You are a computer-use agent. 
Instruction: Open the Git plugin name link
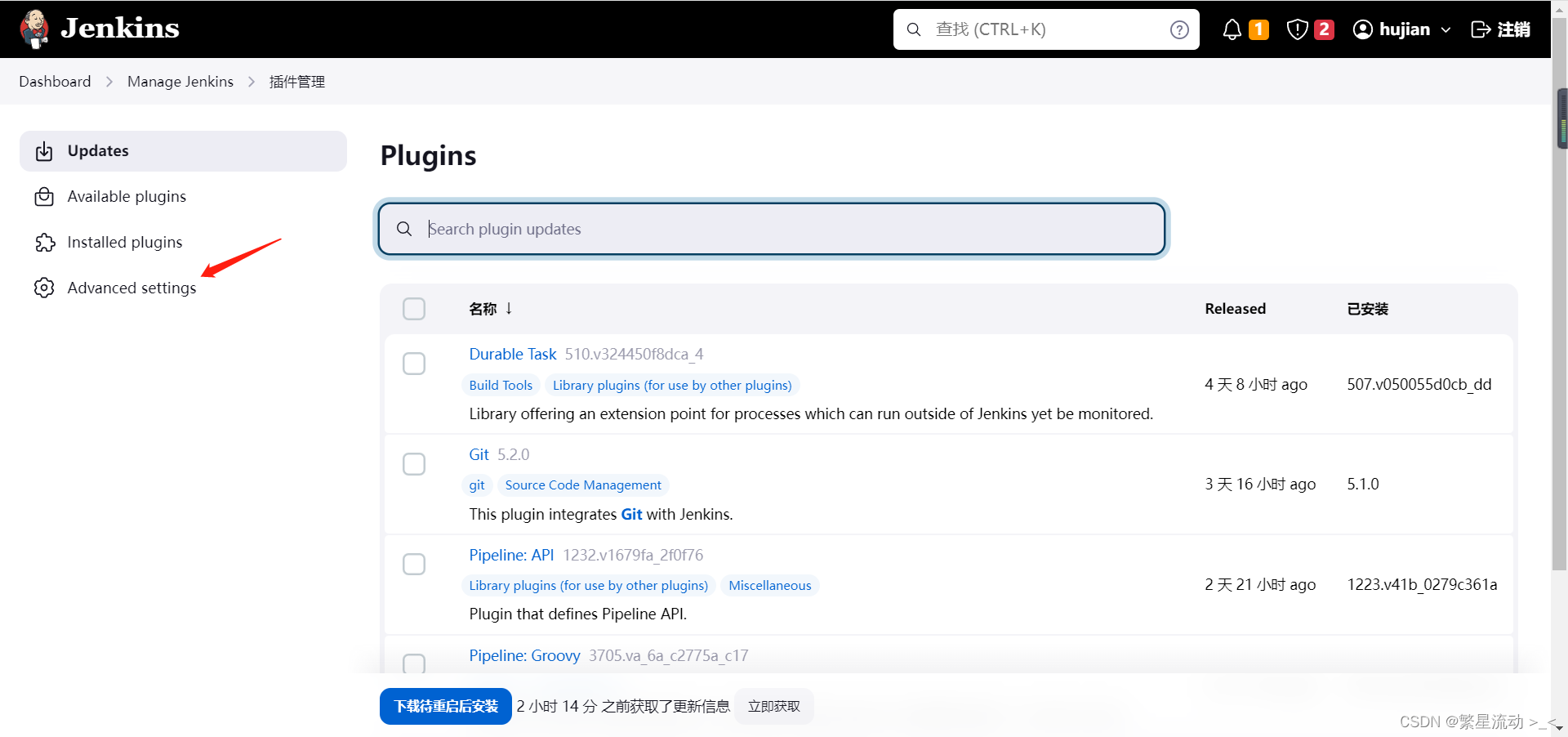click(x=479, y=454)
